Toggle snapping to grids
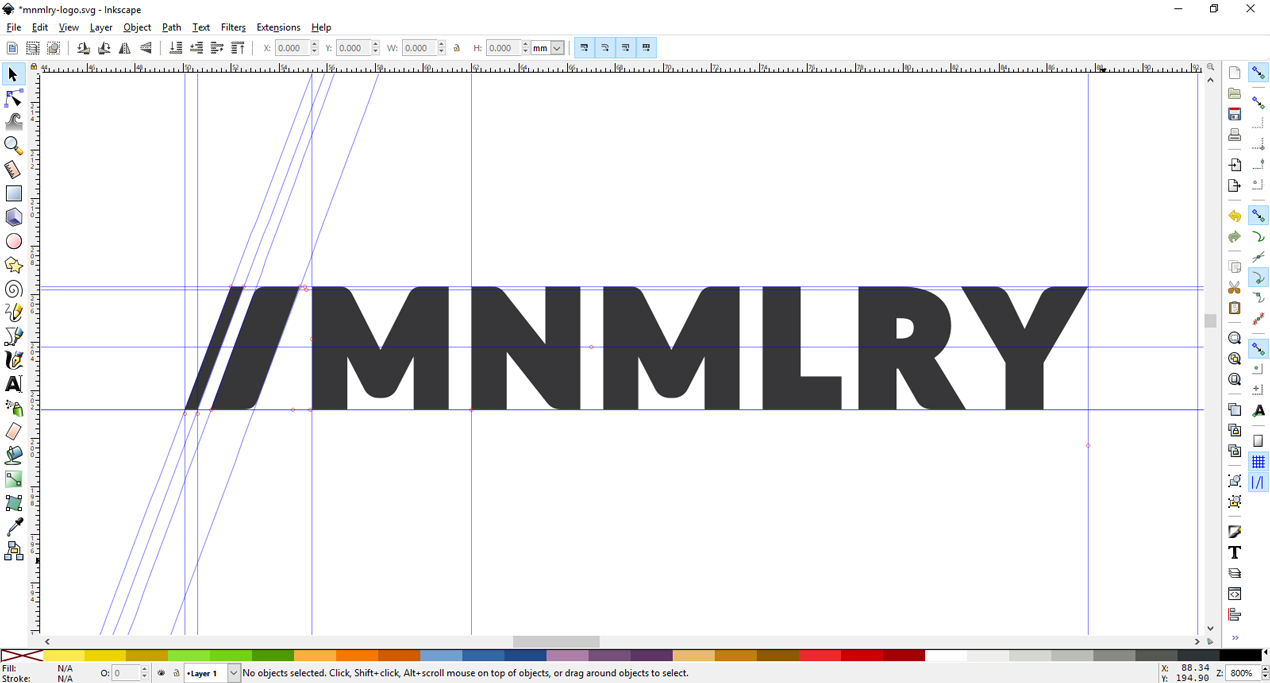Viewport: 1270px width, 683px height. (x=1258, y=462)
